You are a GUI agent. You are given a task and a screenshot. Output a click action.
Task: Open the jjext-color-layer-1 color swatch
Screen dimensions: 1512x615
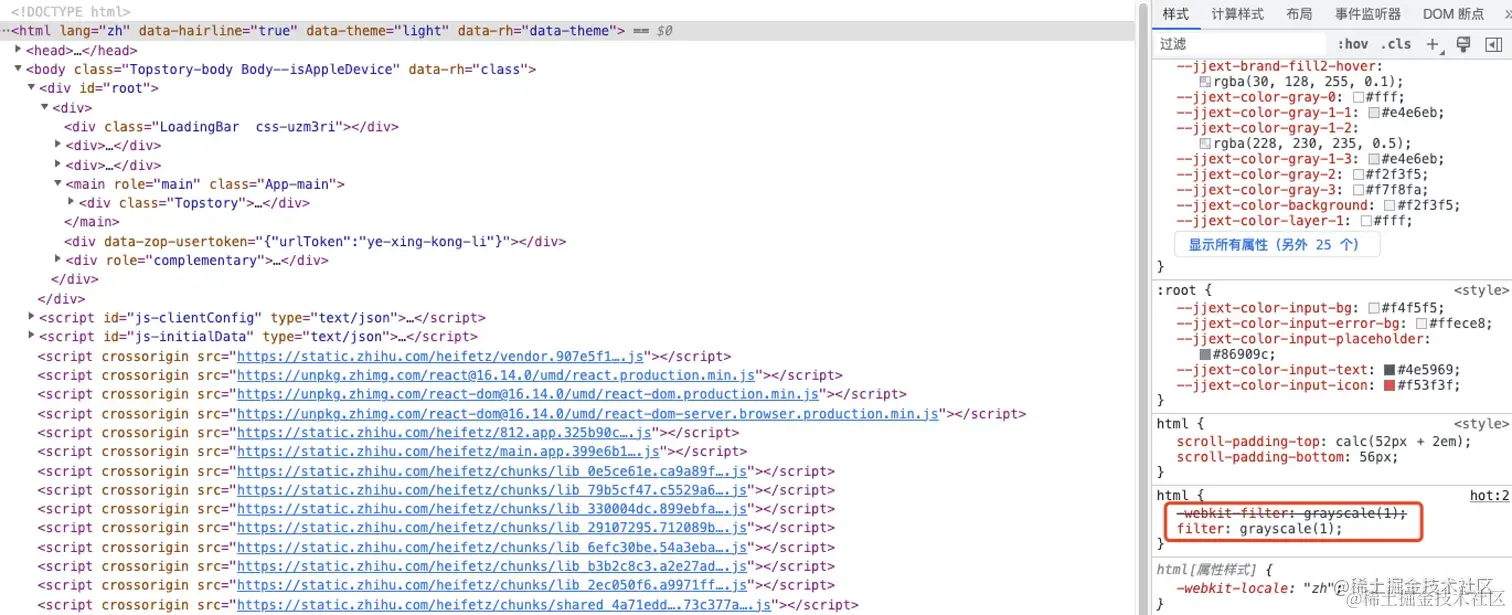point(1367,221)
